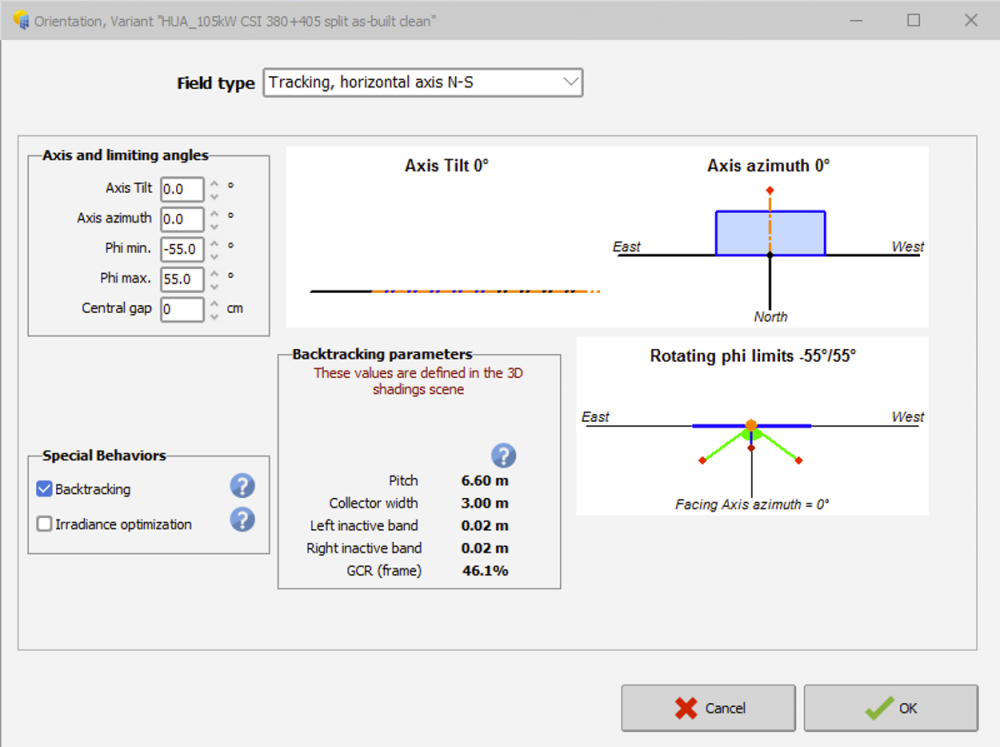This screenshot has width=1000, height=747.
Task: Increase Central gap with up arrow
Action: point(214,303)
